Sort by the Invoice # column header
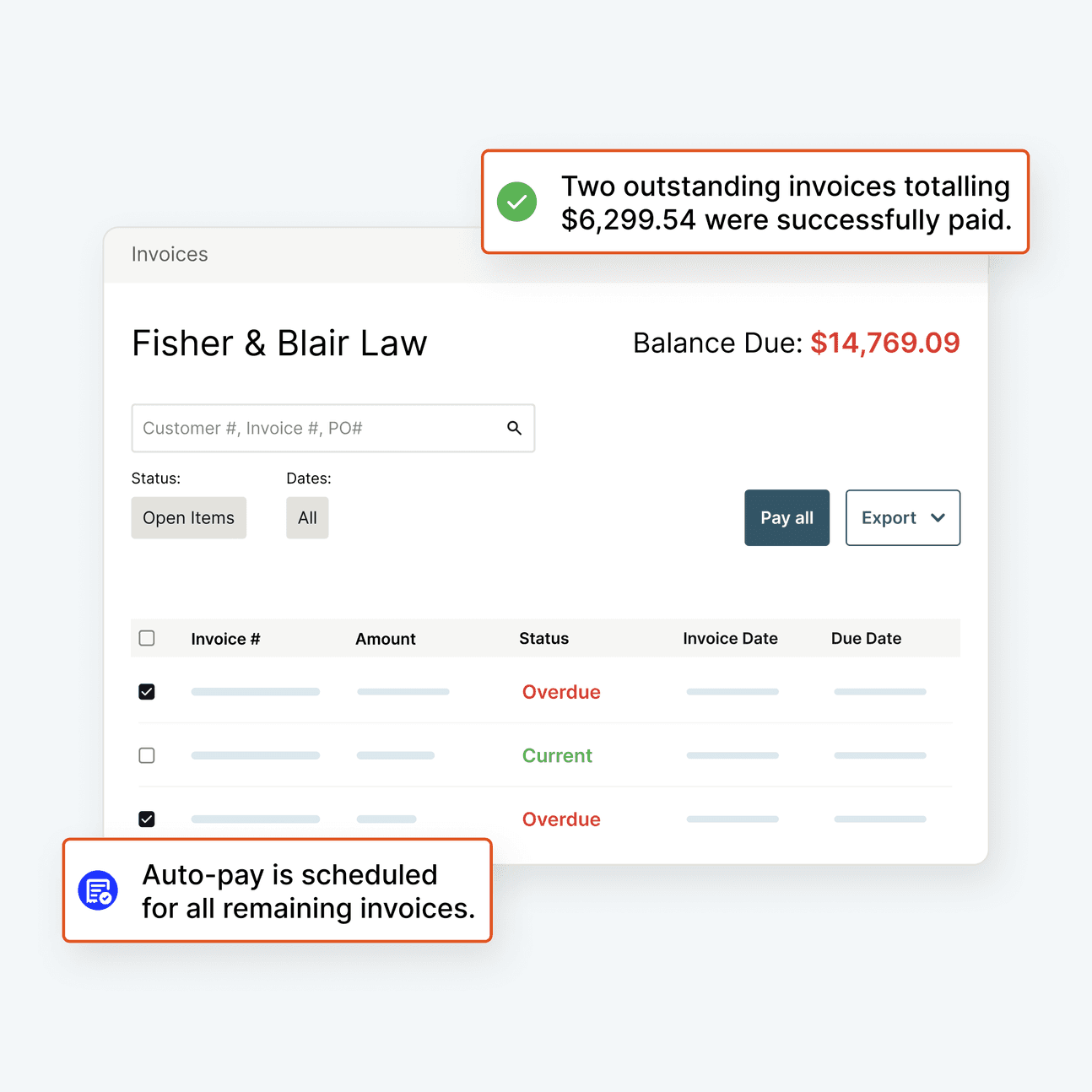The width and height of the screenshot is (1092, 1092). 225,639
